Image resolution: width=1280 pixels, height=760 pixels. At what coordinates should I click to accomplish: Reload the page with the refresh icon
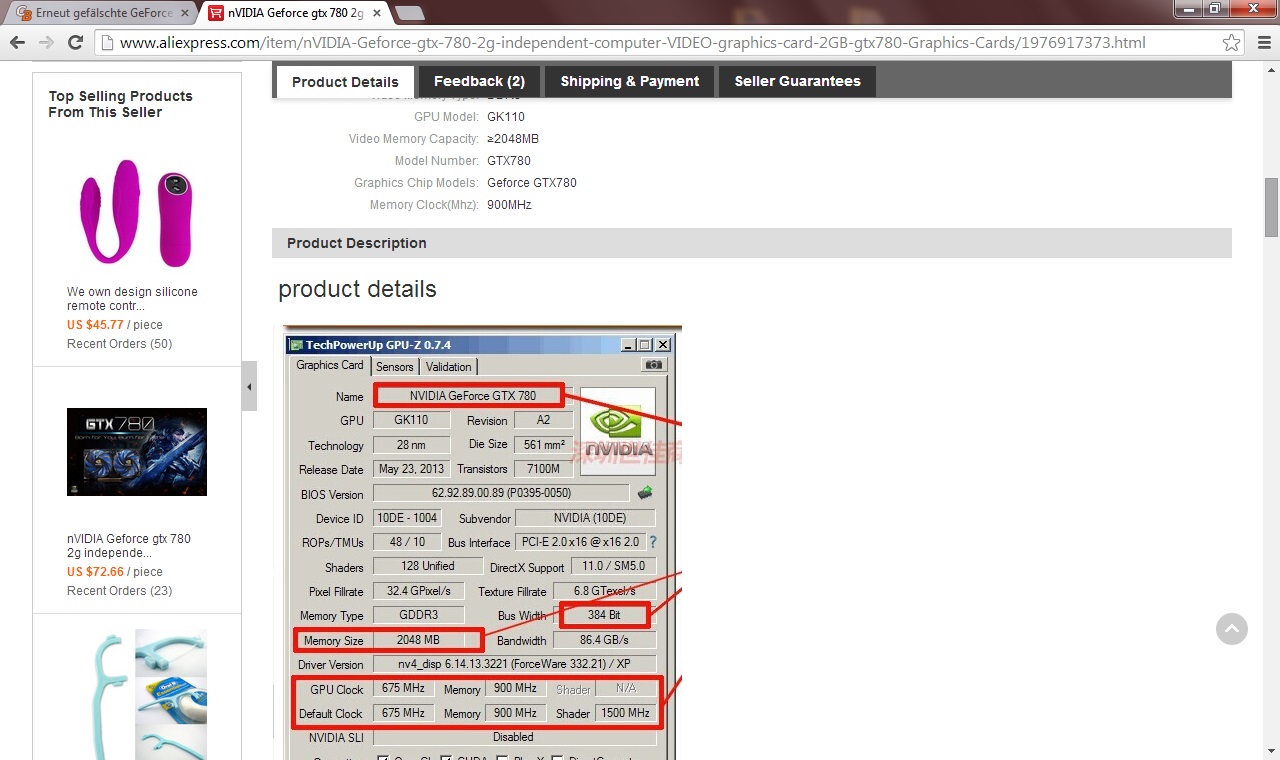[75, 43]
